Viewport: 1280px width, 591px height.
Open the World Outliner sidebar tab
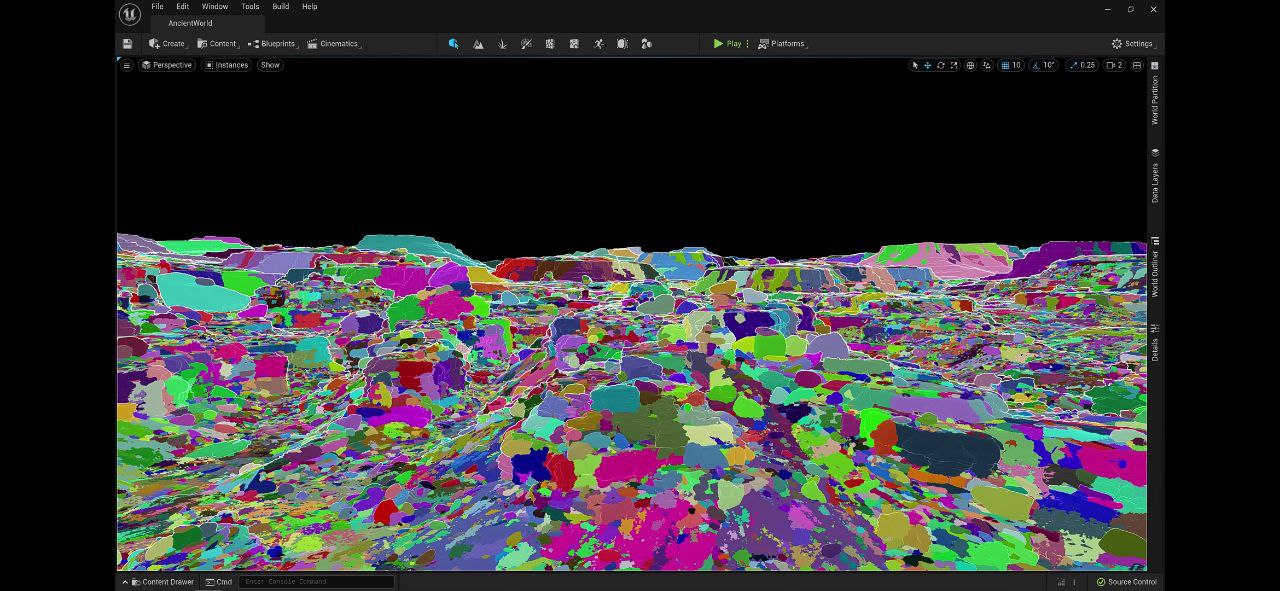(x=1155, y=267)
